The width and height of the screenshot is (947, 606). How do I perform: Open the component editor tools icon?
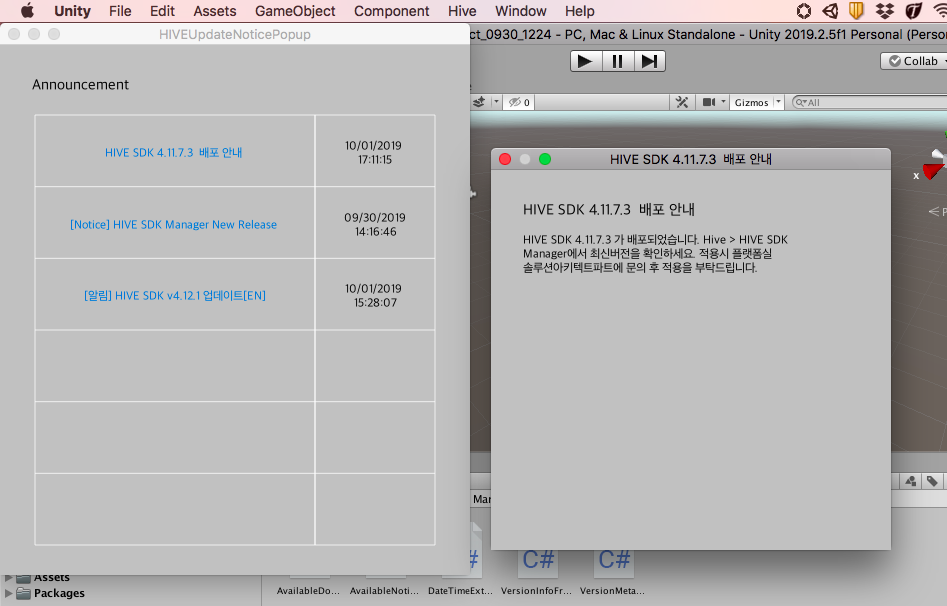point(682,103)
